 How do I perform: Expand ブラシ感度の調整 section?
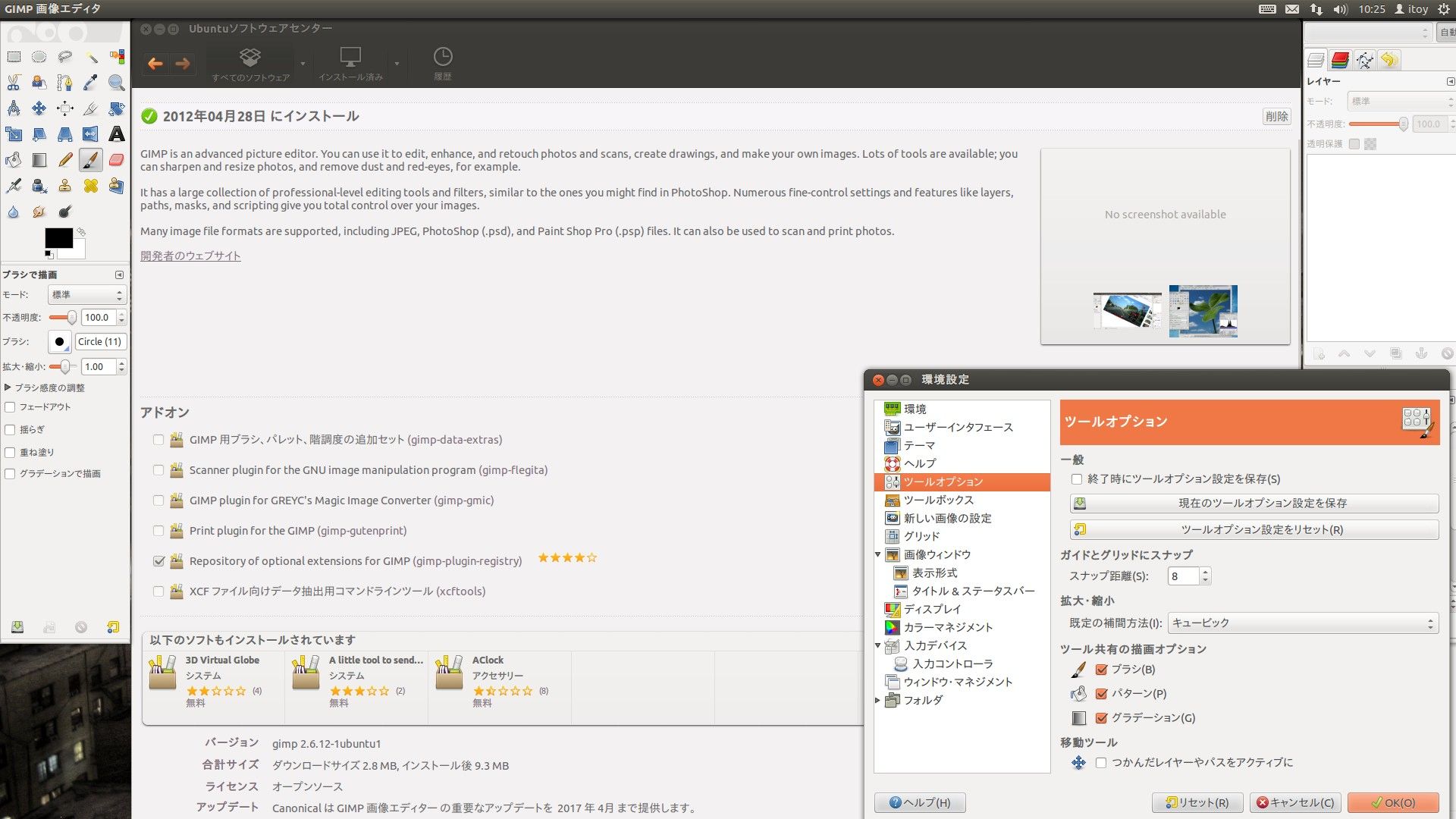pyautogui.click(x=8, y=388)
